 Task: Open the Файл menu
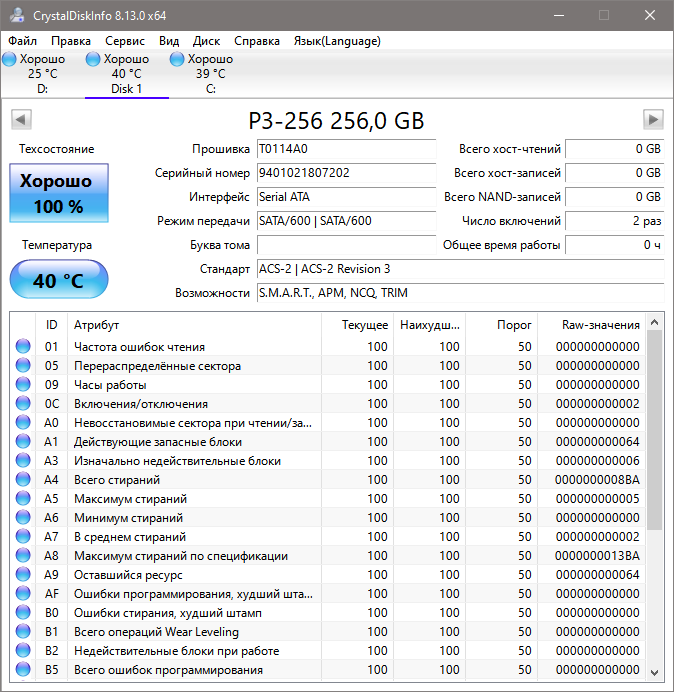tap(22, 41)
